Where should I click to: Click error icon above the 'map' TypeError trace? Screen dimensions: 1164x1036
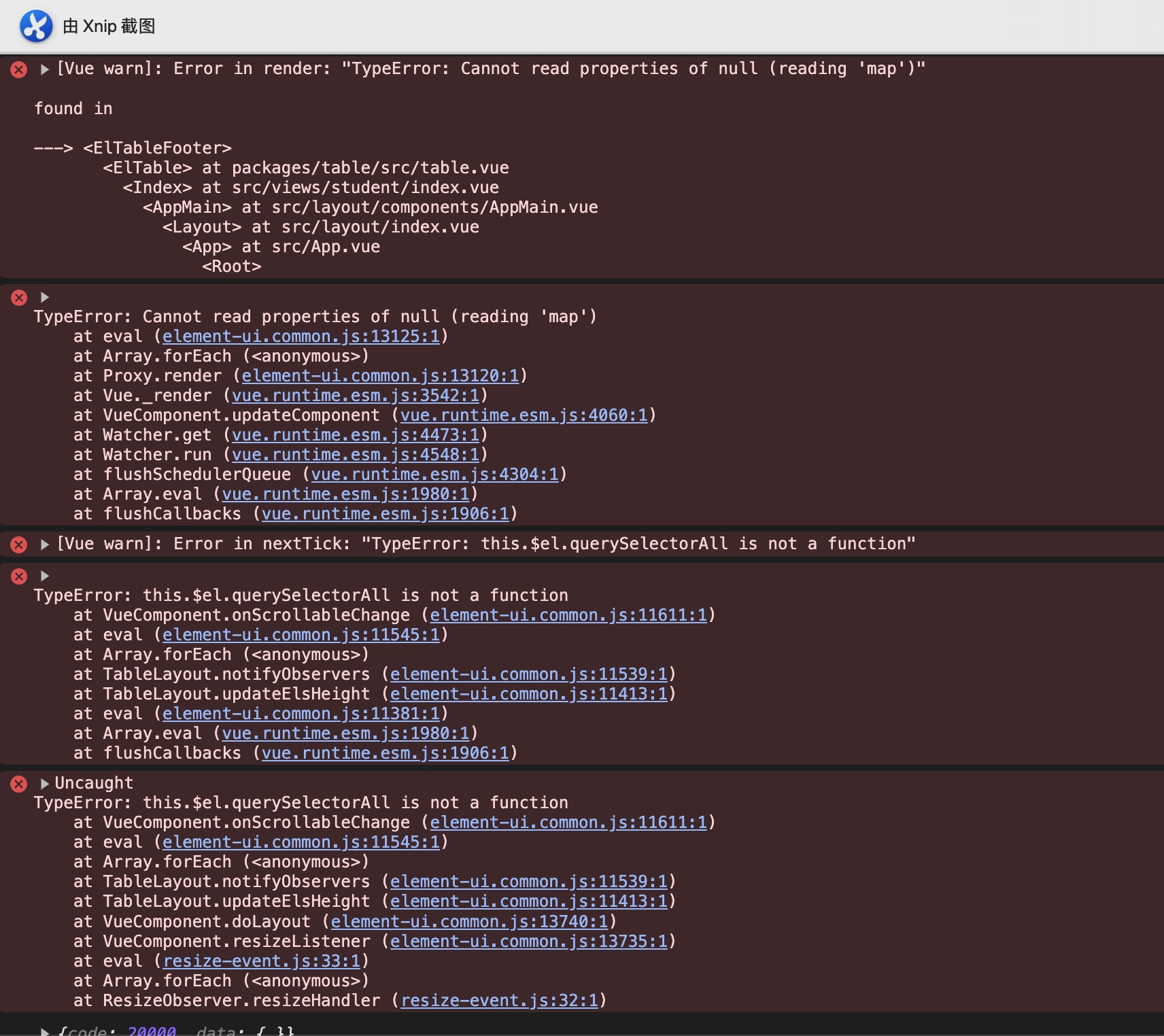pos(19,298)
